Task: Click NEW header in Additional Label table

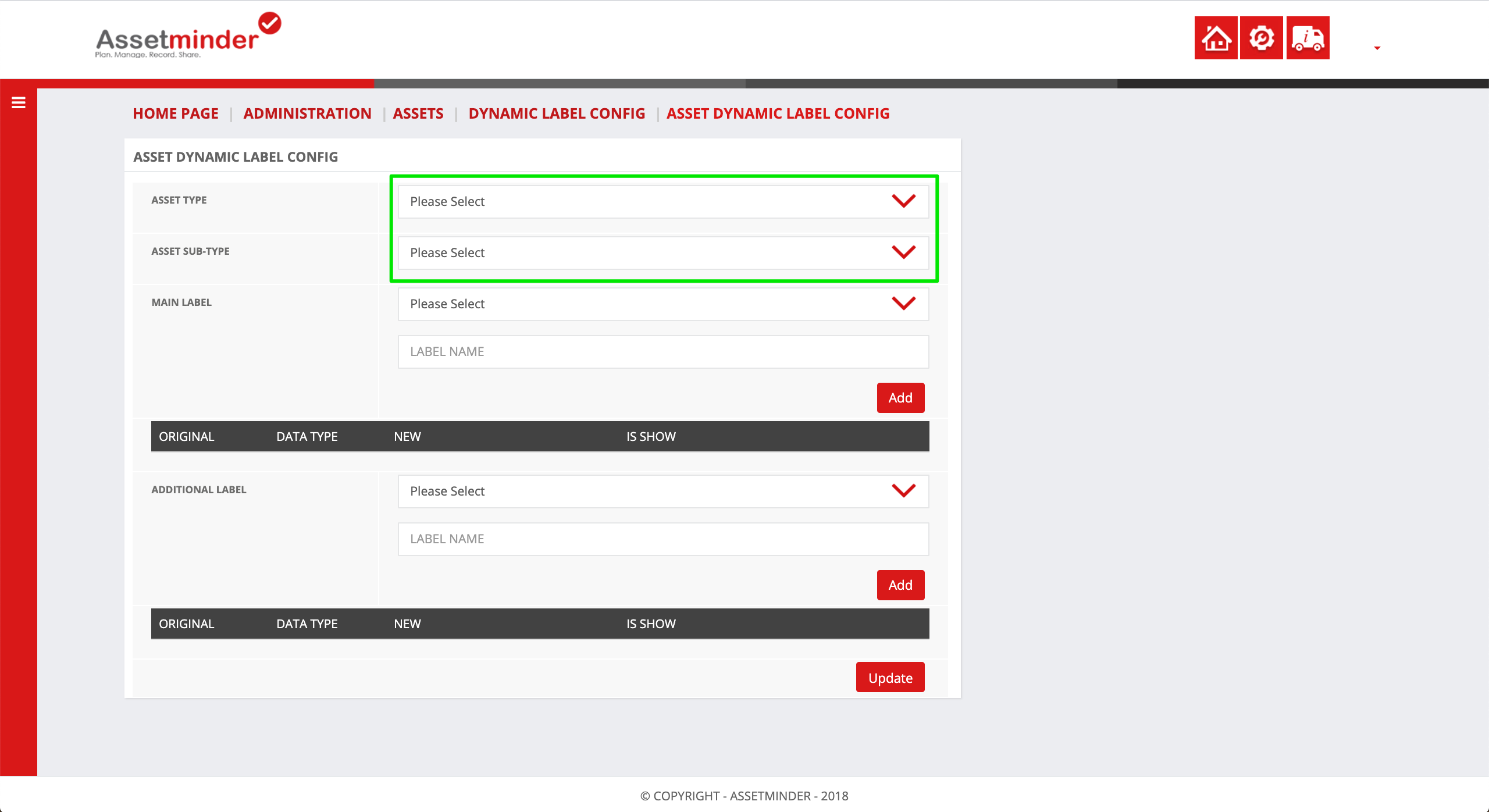Action: pos(407,624)
